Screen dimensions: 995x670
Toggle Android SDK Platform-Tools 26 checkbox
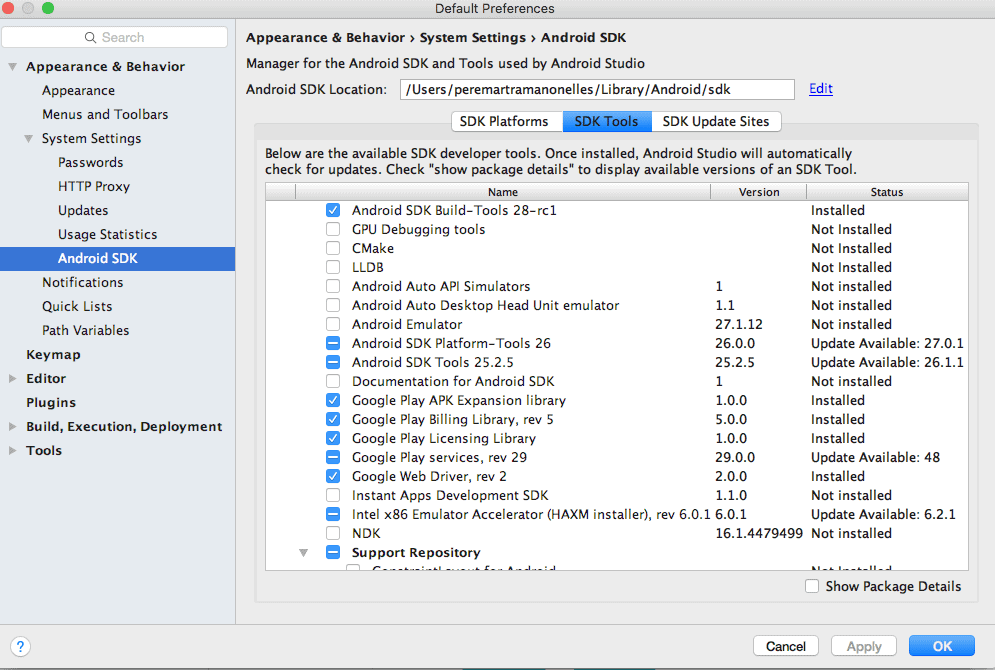tap(333, 343)
